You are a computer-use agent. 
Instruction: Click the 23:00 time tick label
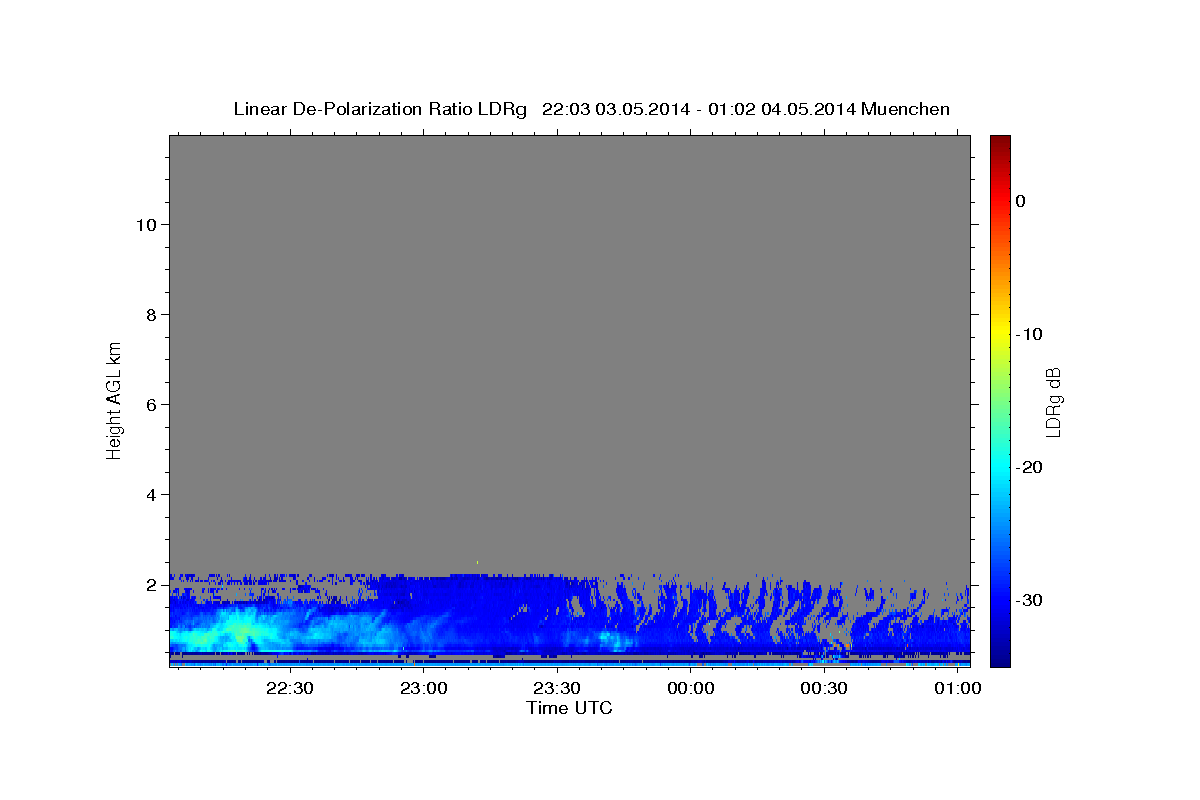coord(423,689)
